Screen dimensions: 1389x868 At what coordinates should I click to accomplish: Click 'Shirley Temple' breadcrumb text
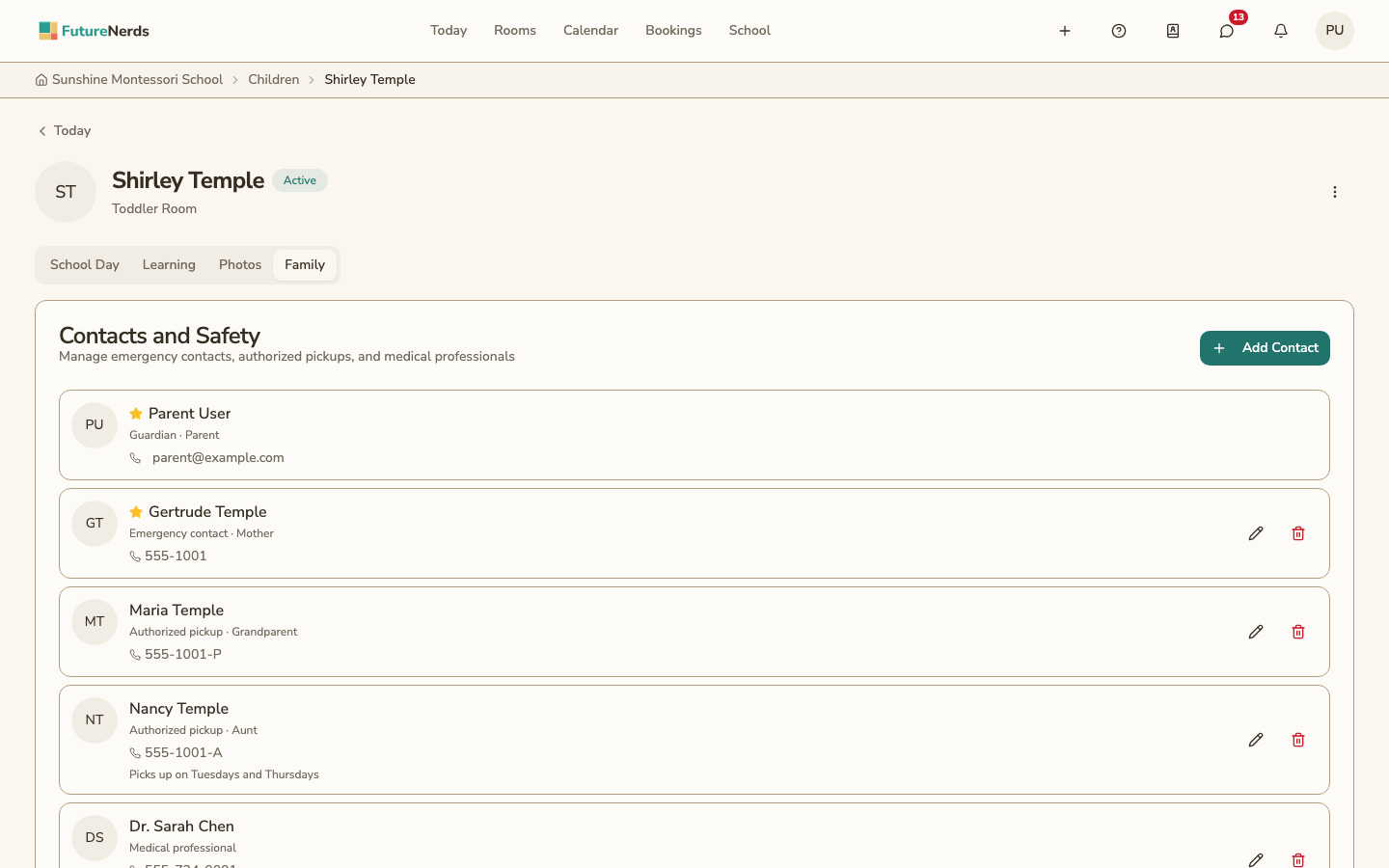pos(369,80)
